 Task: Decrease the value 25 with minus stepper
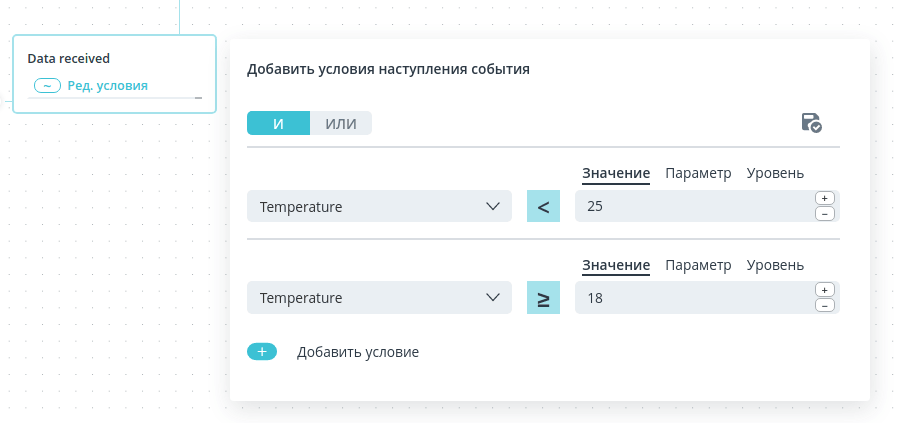click(824, 214)
